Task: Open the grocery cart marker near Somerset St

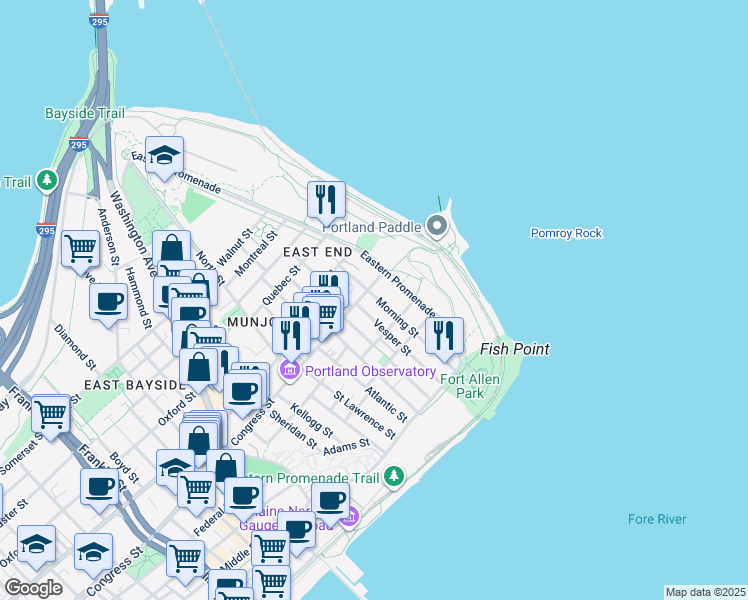Action: 51,415
